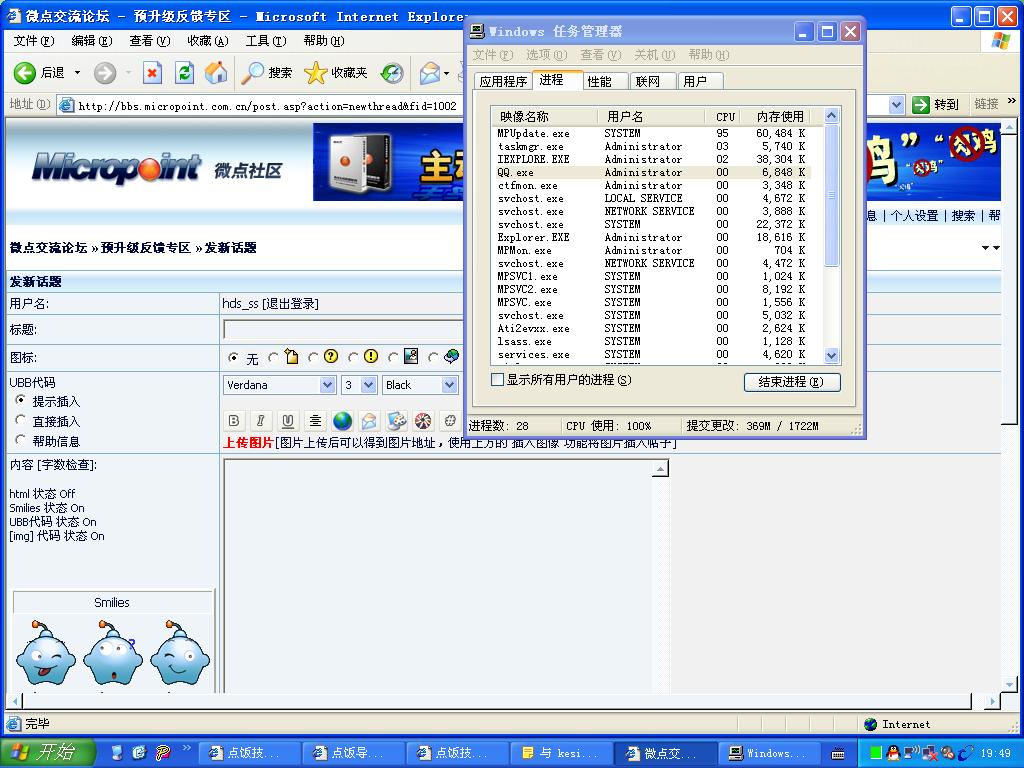Open the Favorites star icon
This screenshot has width=1024, height=768.
pyautogui.click(x=315, y=72)
